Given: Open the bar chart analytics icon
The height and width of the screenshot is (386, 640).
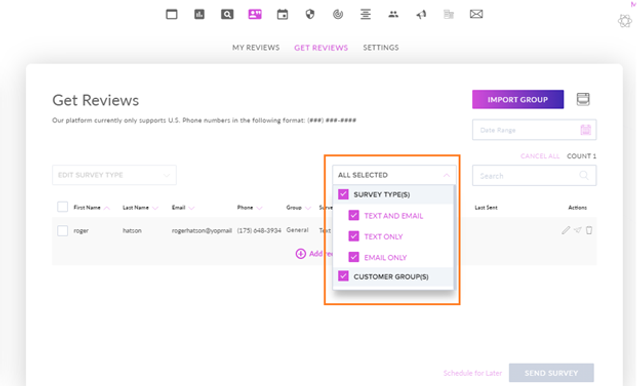Looking at the screenshot, I should click(x=199, y=15).
